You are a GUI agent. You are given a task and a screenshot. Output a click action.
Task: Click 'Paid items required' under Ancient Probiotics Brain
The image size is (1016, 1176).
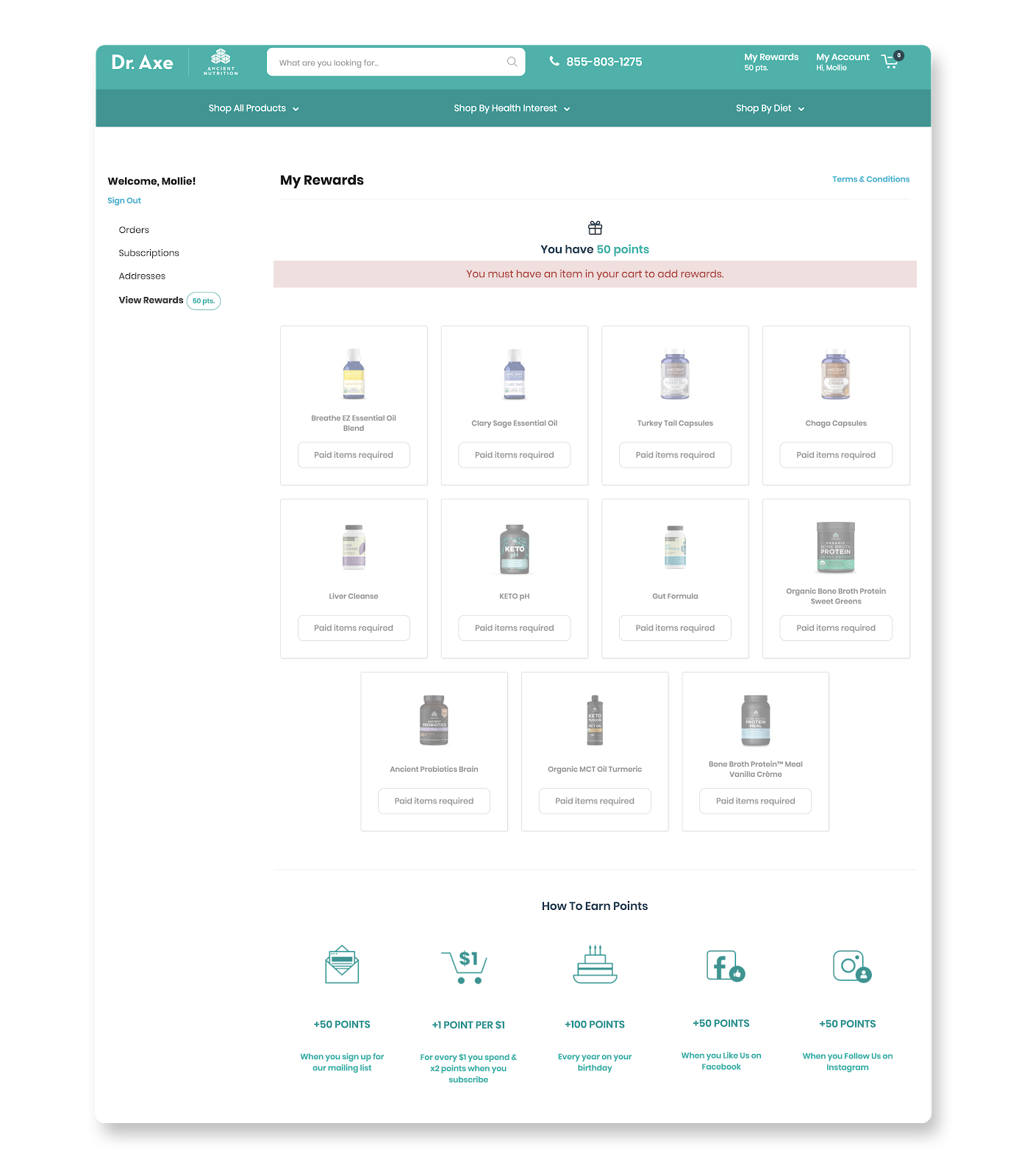[x=434, y=801]
